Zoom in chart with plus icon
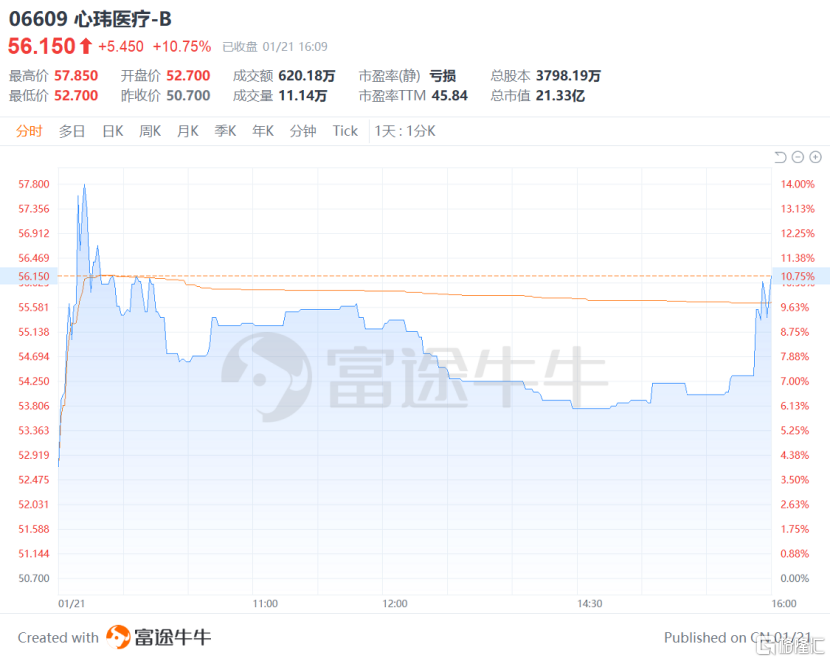Viewport: 831px width, 662px height. [x=816, y=157]
